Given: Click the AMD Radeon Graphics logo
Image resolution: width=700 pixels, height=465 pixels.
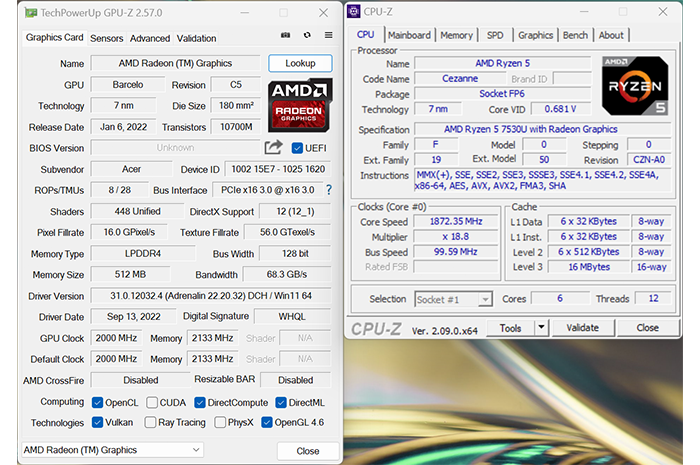Looking at the screenshot, I should coord(299,106).
